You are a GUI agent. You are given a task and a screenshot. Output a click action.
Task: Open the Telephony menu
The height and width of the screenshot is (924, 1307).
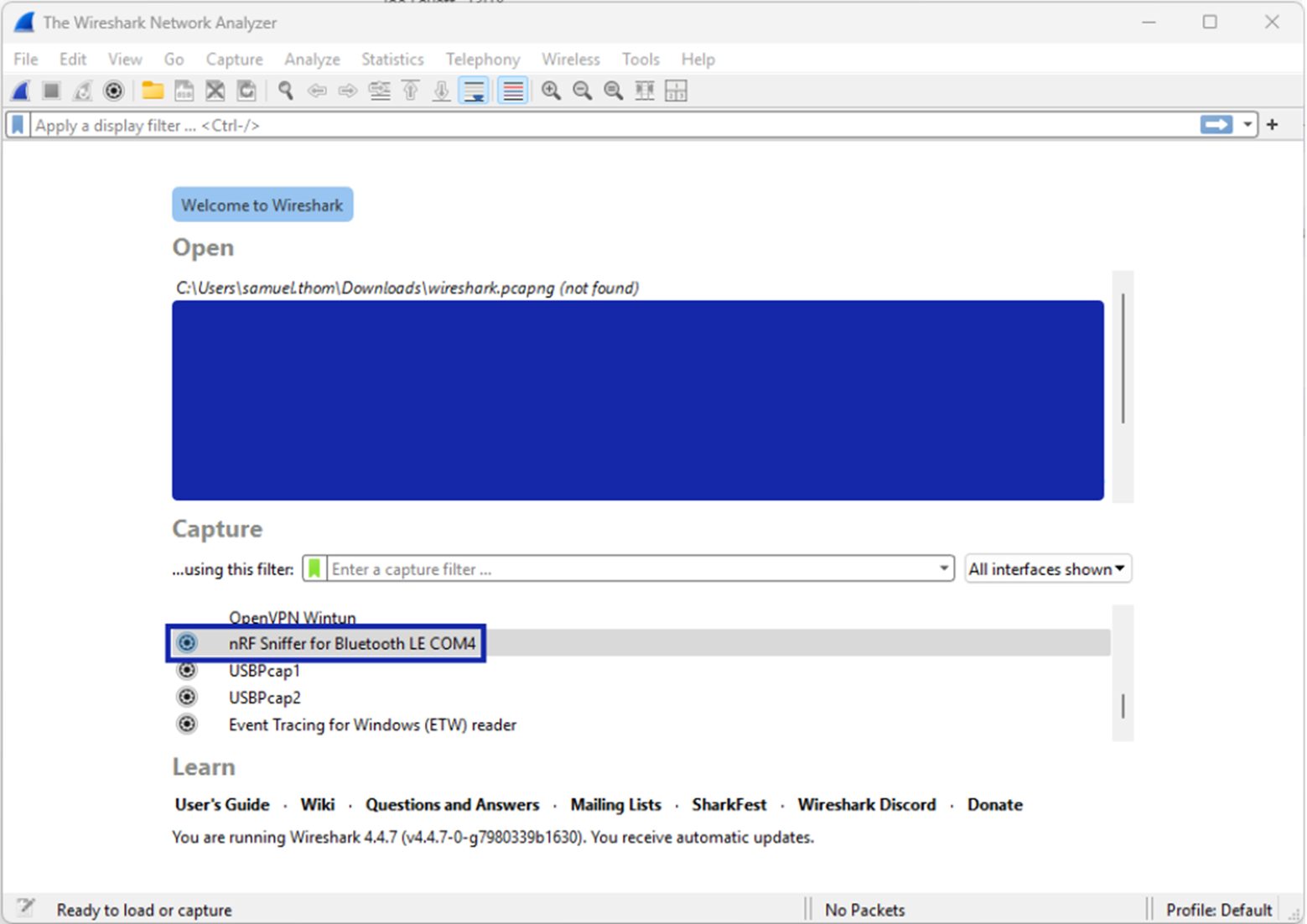(483, 59)
